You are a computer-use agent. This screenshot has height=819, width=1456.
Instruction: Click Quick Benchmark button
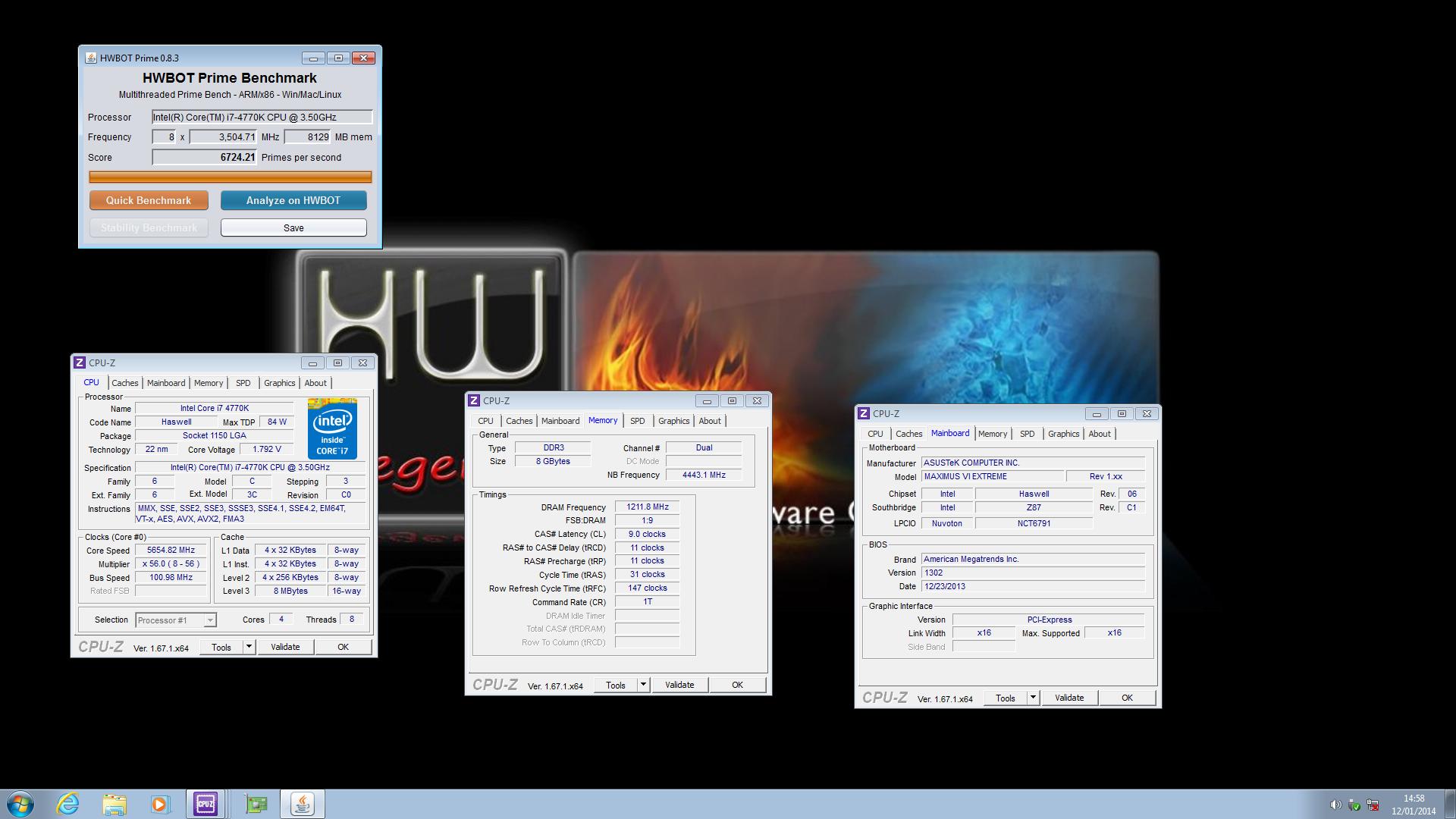149,200
